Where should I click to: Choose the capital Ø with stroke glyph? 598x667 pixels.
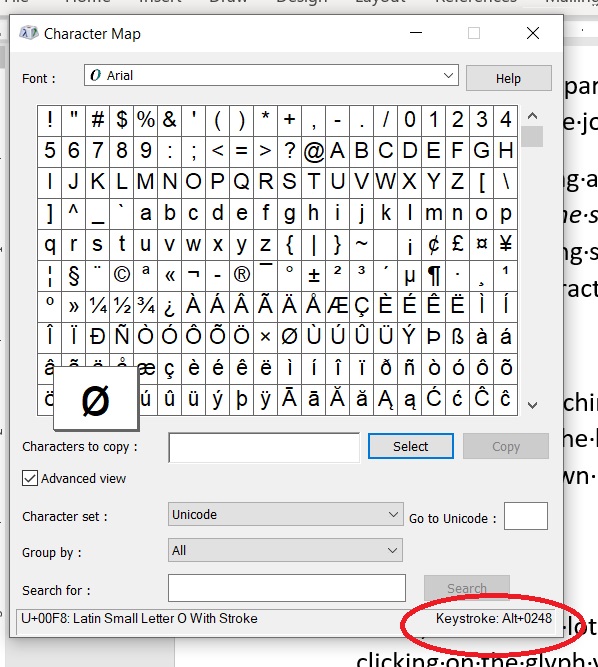290,337
